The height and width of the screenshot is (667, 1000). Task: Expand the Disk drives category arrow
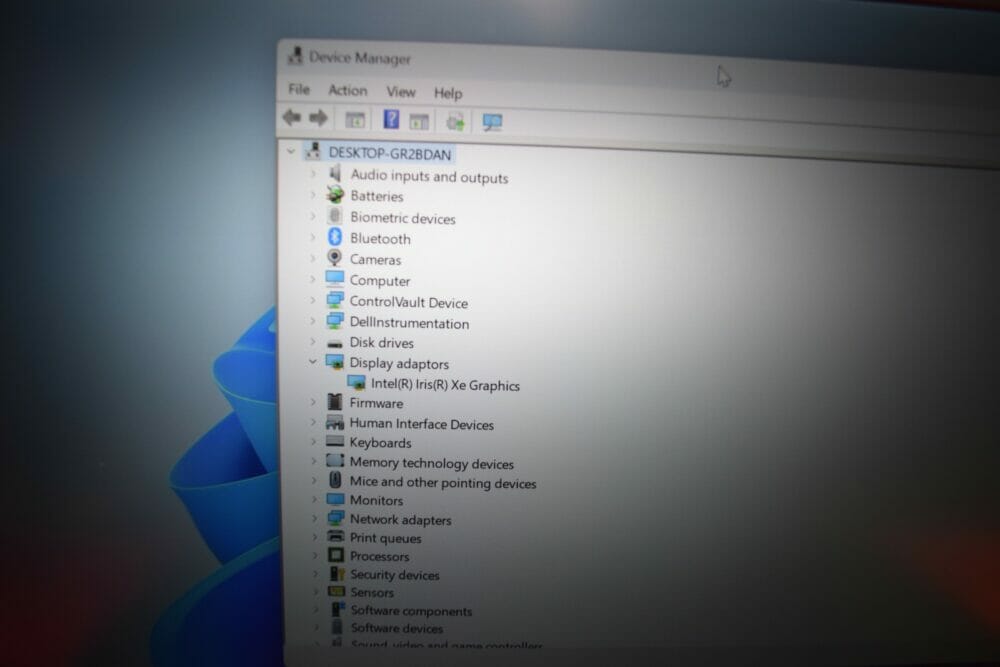pos(312,342)
